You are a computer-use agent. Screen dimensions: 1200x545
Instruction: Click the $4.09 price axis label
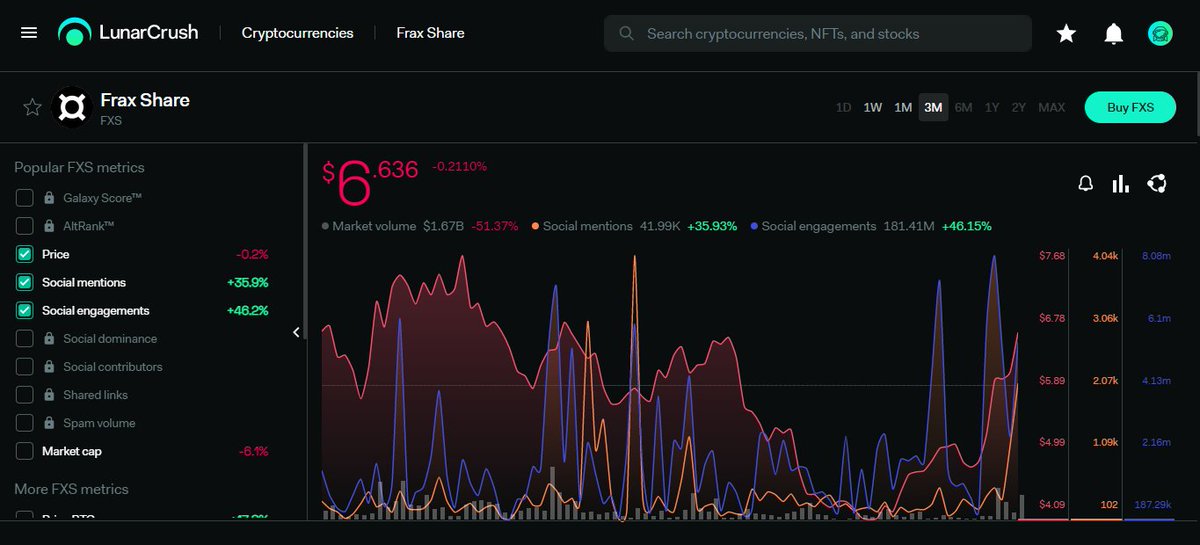coord(1052,504)
